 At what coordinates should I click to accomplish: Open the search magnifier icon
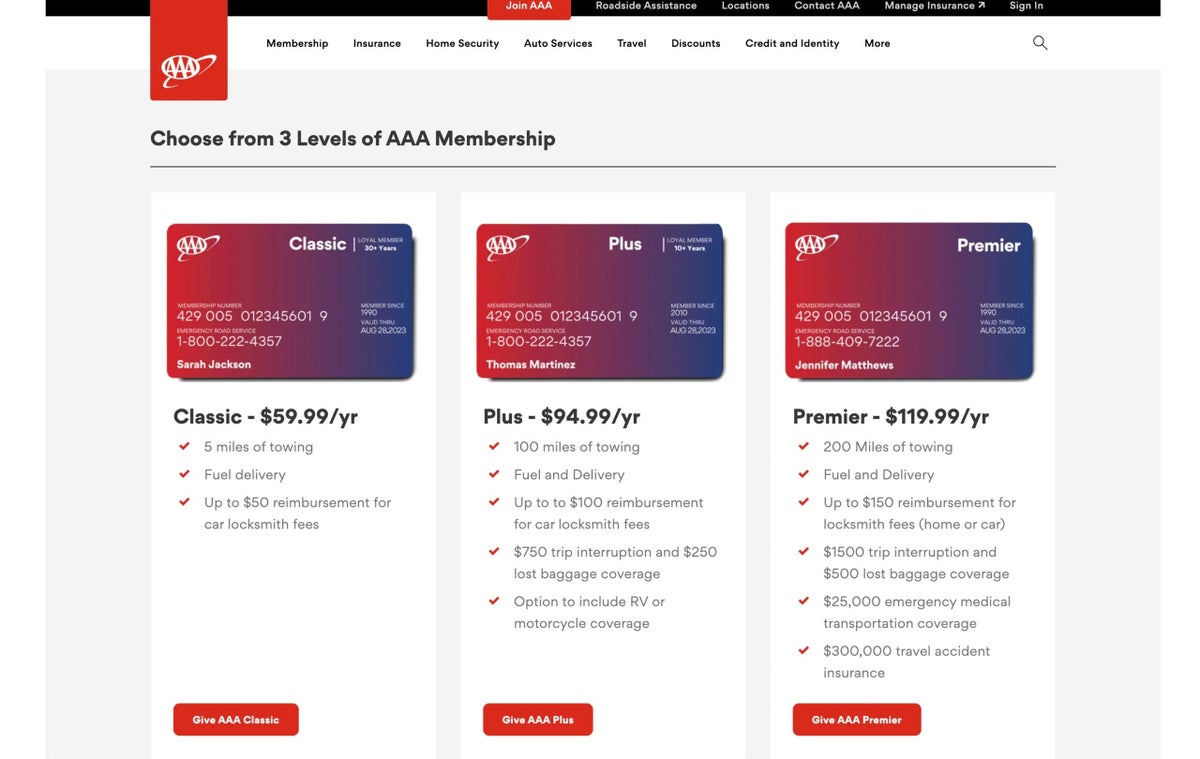[x=1039, y=42]
